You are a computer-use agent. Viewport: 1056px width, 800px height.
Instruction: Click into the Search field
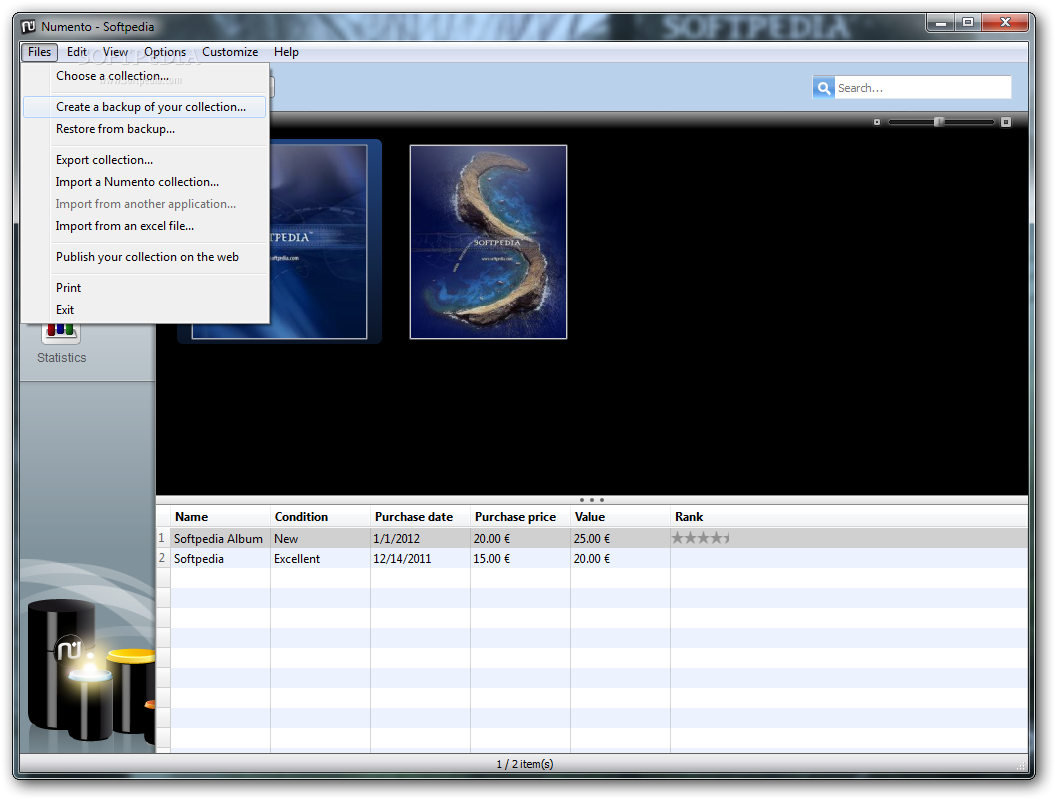[922, 88]
